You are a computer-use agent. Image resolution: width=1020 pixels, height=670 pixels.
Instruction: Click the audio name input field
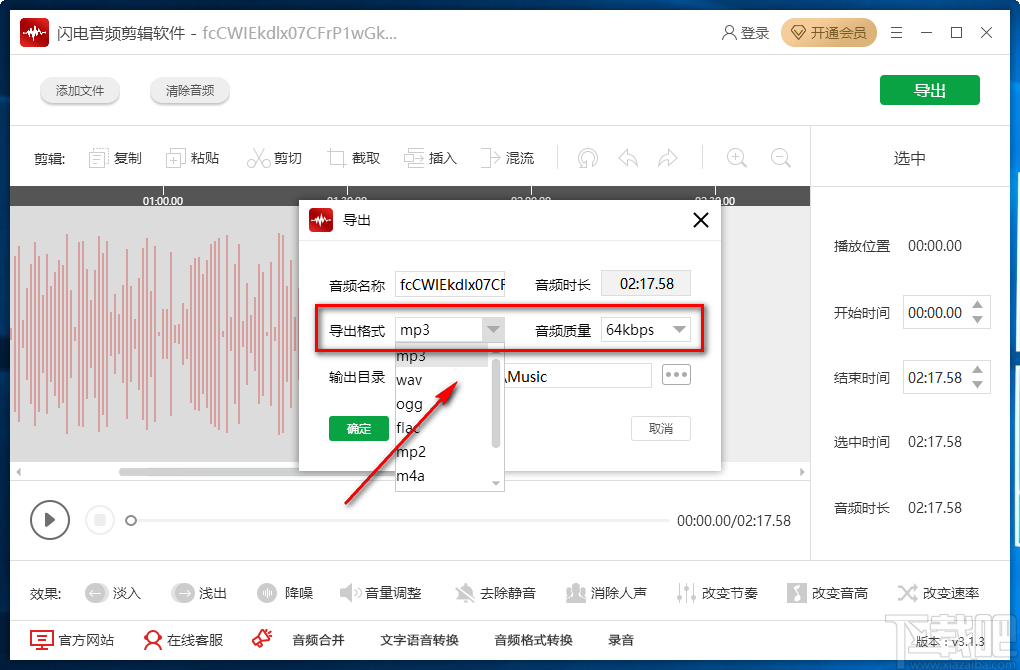(450, 284)
